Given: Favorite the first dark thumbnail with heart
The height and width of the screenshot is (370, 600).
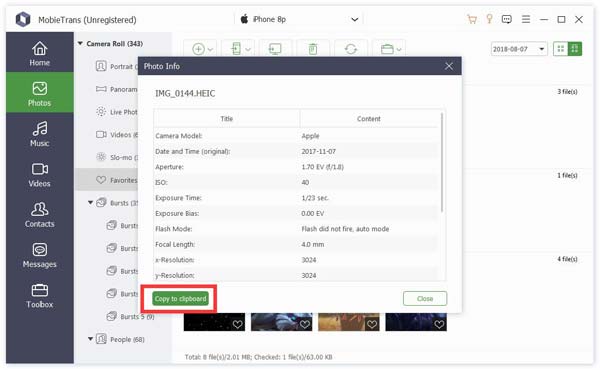Looking at the screenshot, I should [x=237, y=324].
